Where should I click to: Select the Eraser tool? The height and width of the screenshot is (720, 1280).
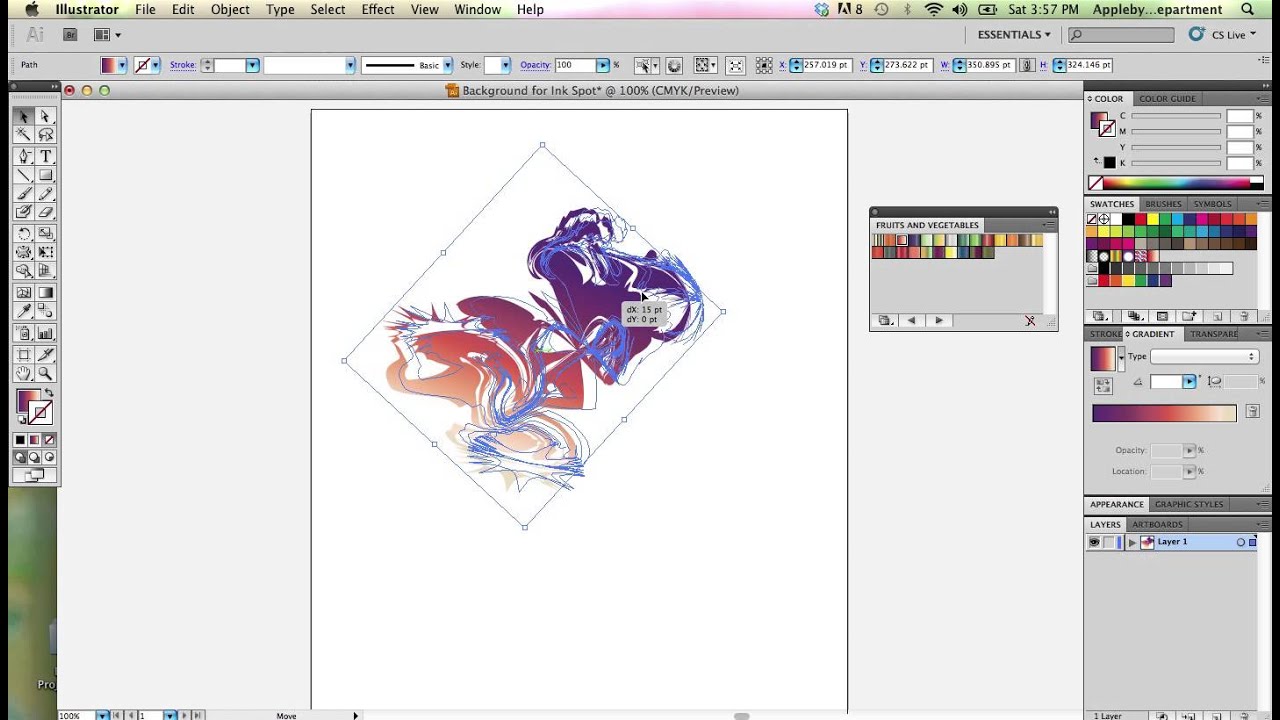click(x=45, y=212)
